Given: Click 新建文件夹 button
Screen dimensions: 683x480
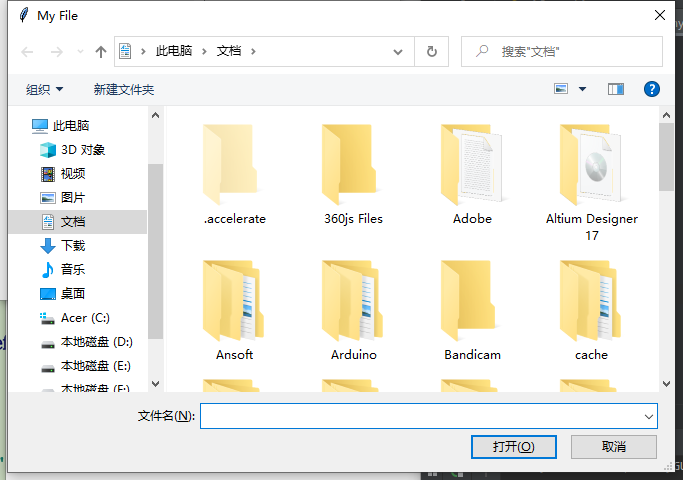Looking at the screenshot, I should [124, 90].
